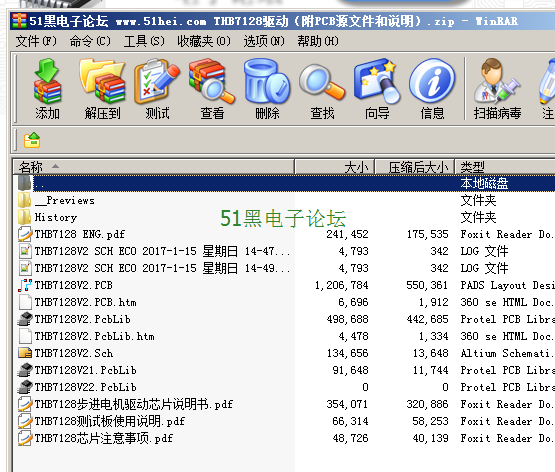Click the 测试 (Test) toolbar icon
Viewport: 555px width, 472px height.
coord(157,81)
